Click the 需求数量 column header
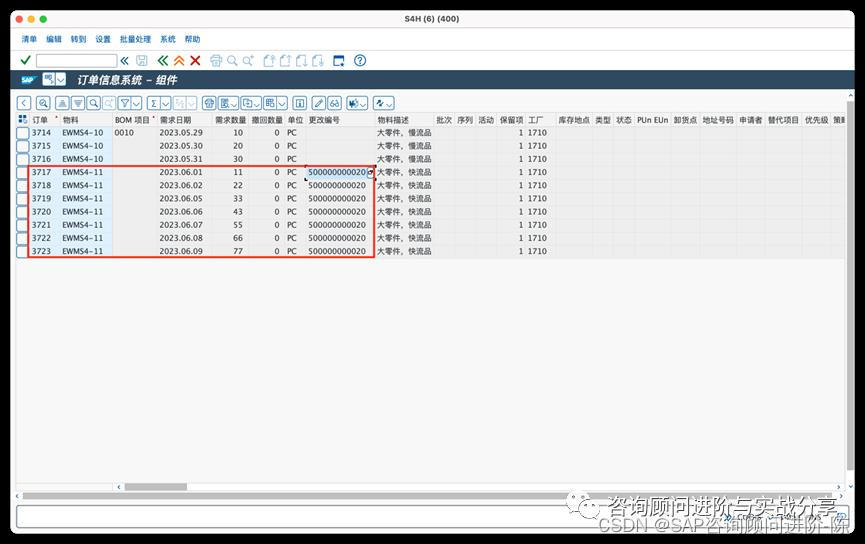 (231, 120)
